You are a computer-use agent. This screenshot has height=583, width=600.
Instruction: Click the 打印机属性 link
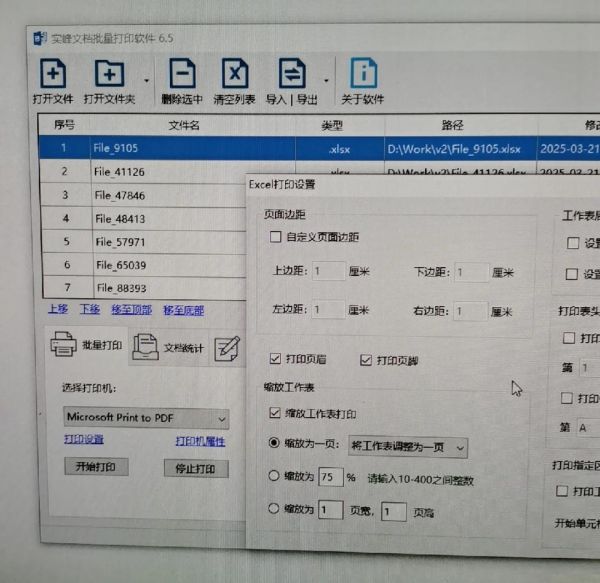click(200, 441)
